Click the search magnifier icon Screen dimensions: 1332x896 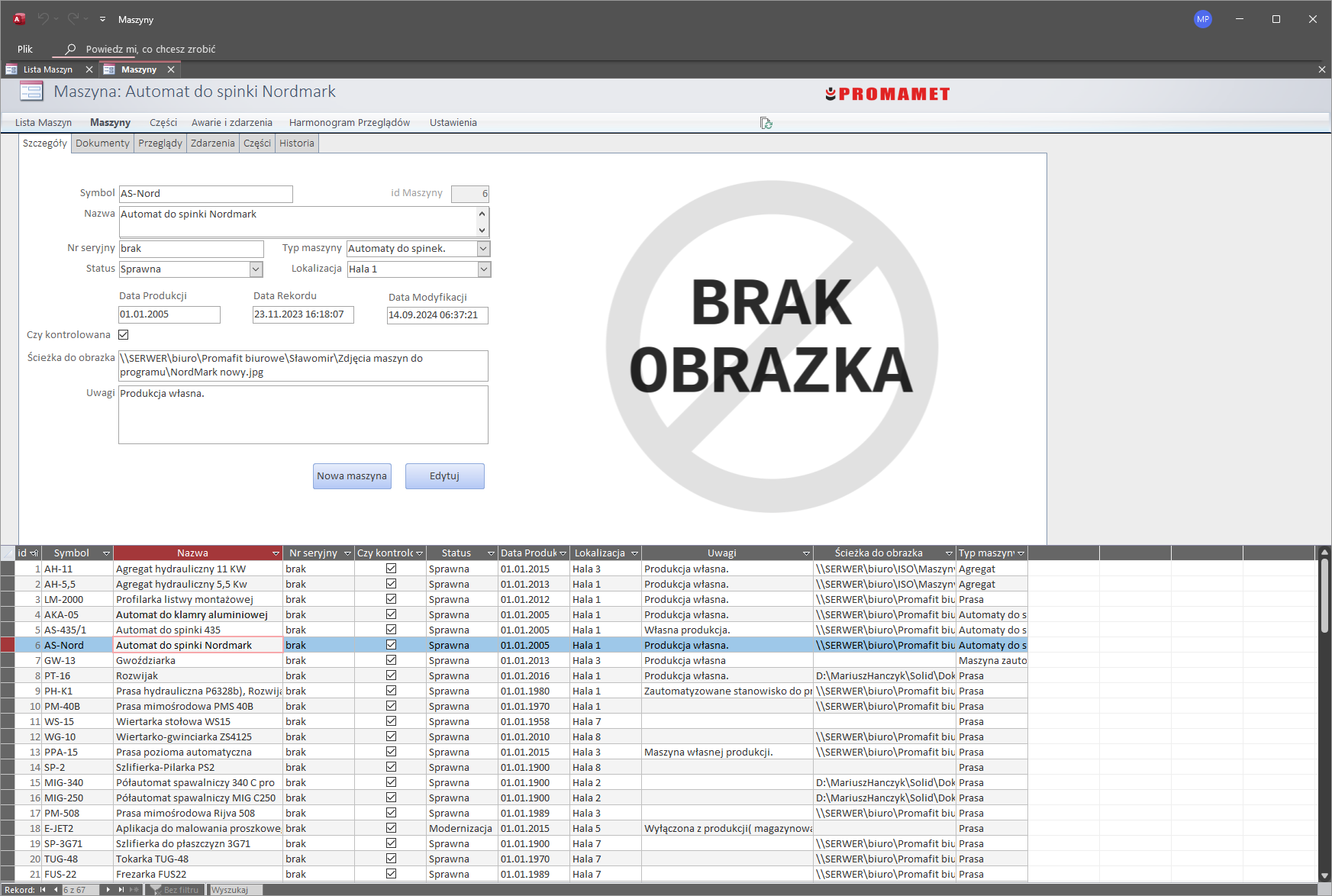click(x=70, y=49)
